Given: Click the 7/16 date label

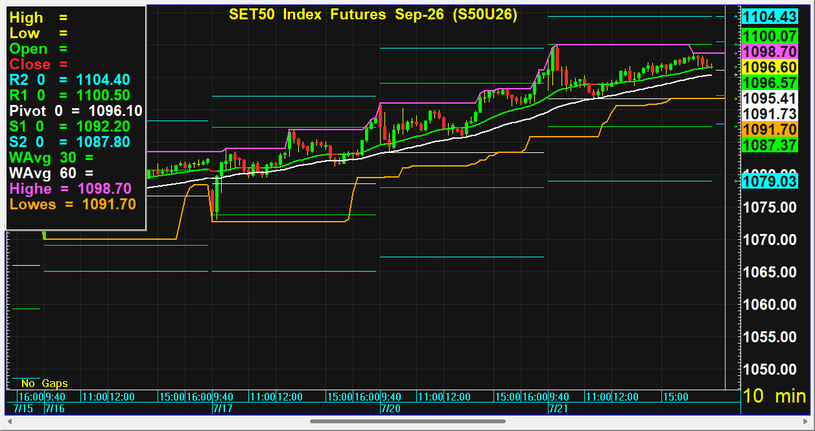Looking at the screenshot, I should pyautogui.click(x=55, y=408).
